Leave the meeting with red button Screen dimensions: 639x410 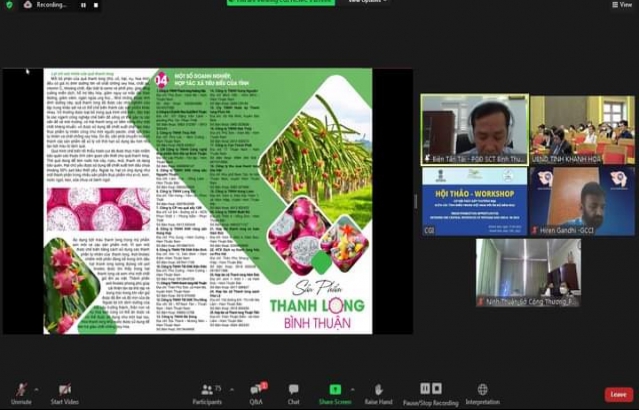click(x=618, y=395)
